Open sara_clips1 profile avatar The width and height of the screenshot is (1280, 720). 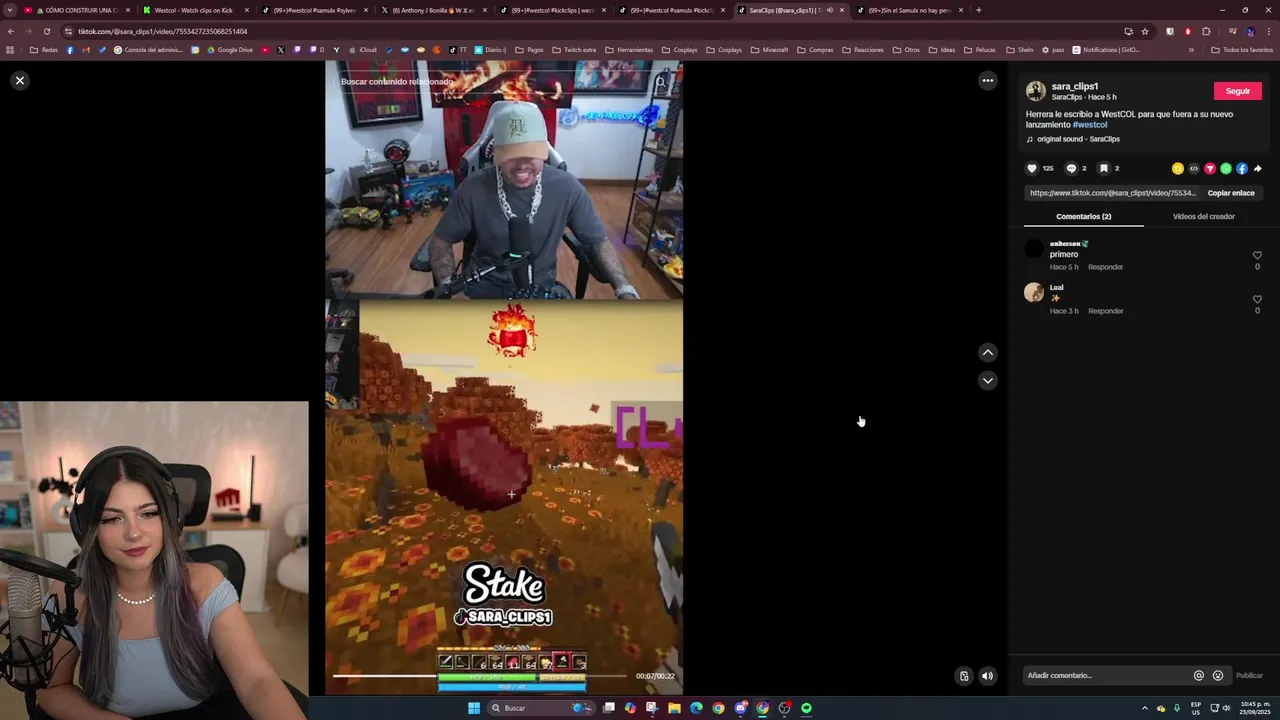click(x=1035, y=91)
